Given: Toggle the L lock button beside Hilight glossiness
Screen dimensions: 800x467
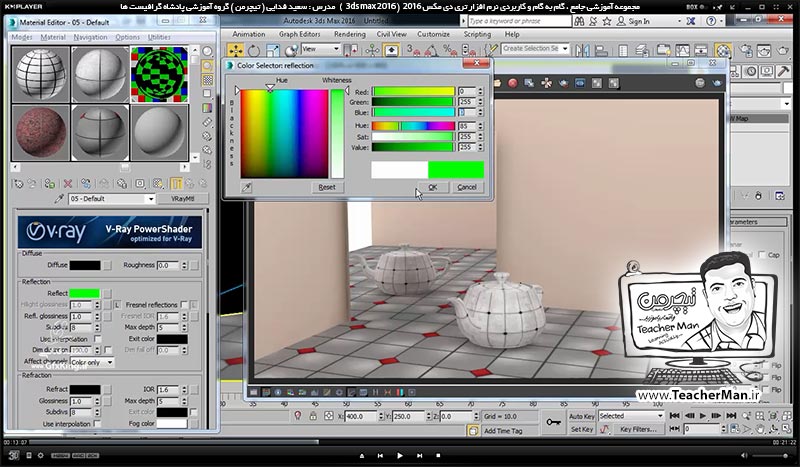Looking at the screenshot, I should 117,305.
